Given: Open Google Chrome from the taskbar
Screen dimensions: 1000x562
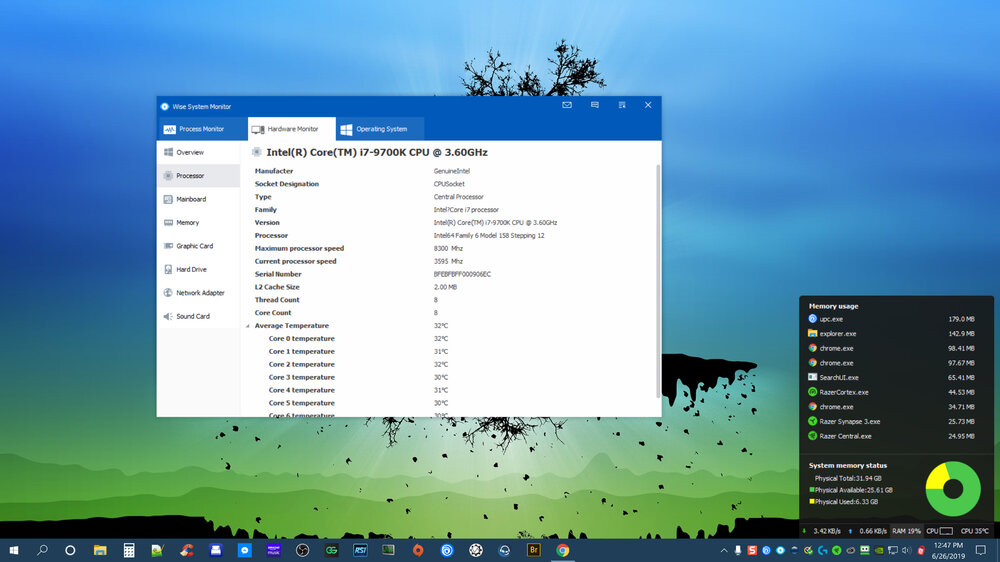Looking at the screenshot, I should pos(562,550).
